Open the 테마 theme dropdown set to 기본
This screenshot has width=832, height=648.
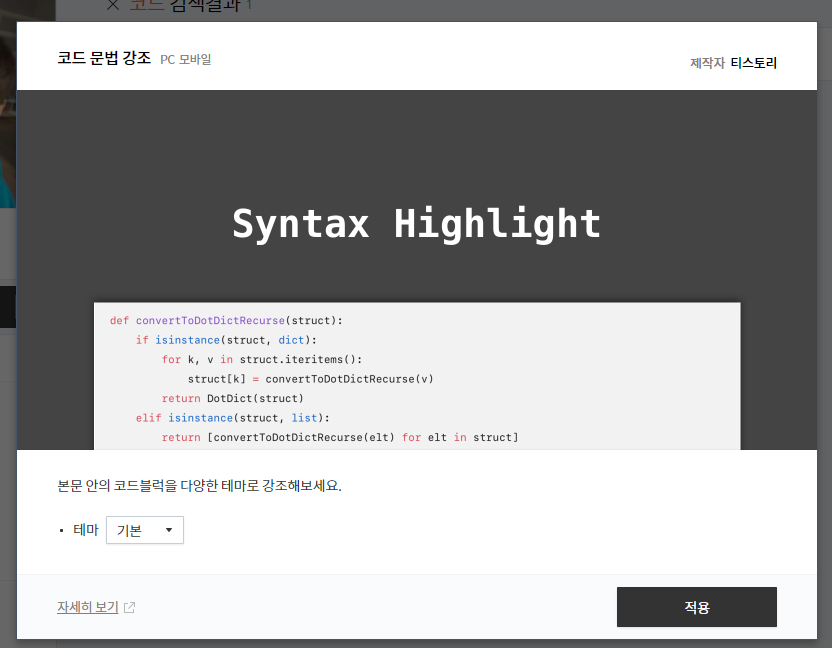click(x=145, y=530)
